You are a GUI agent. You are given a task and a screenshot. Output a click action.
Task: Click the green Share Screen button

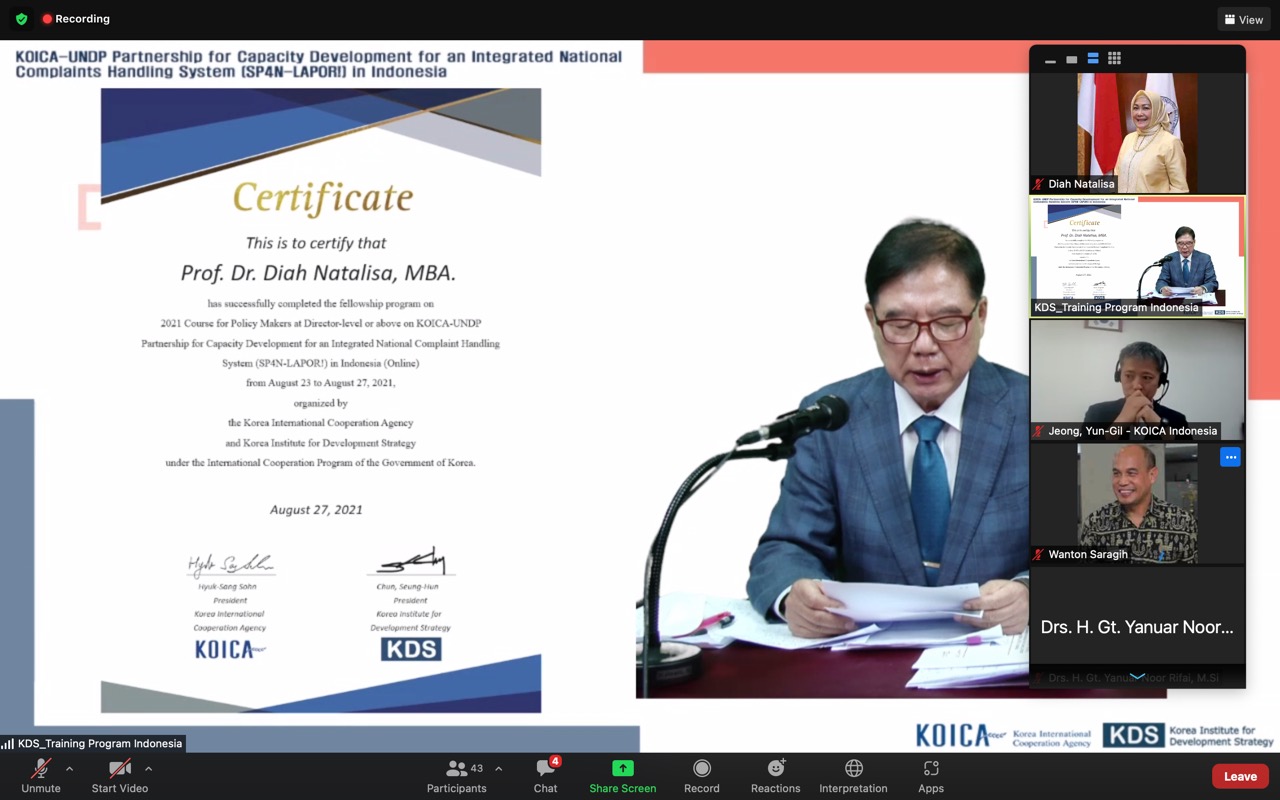(x=623, y=776)
